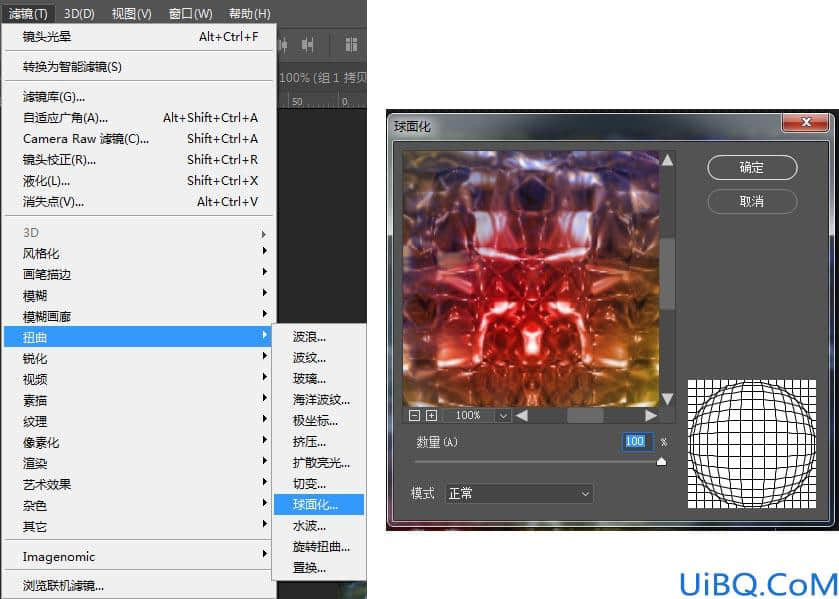Image resolution: width=839 pixels, height=599 pixels.
Task: Zoom in preview with plus icon
Action: tap(431, 415)
